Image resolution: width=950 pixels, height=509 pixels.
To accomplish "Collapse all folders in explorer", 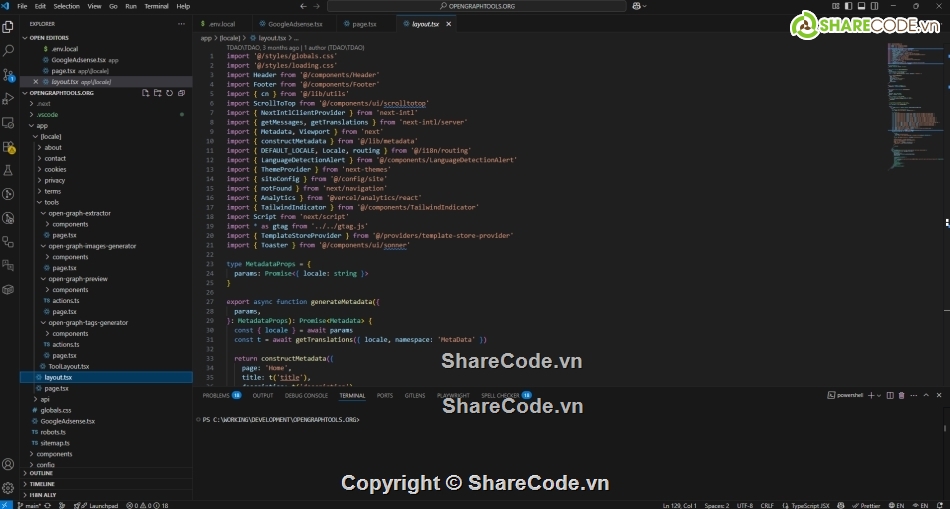I will pyautogui.click(x=181, y=93).
